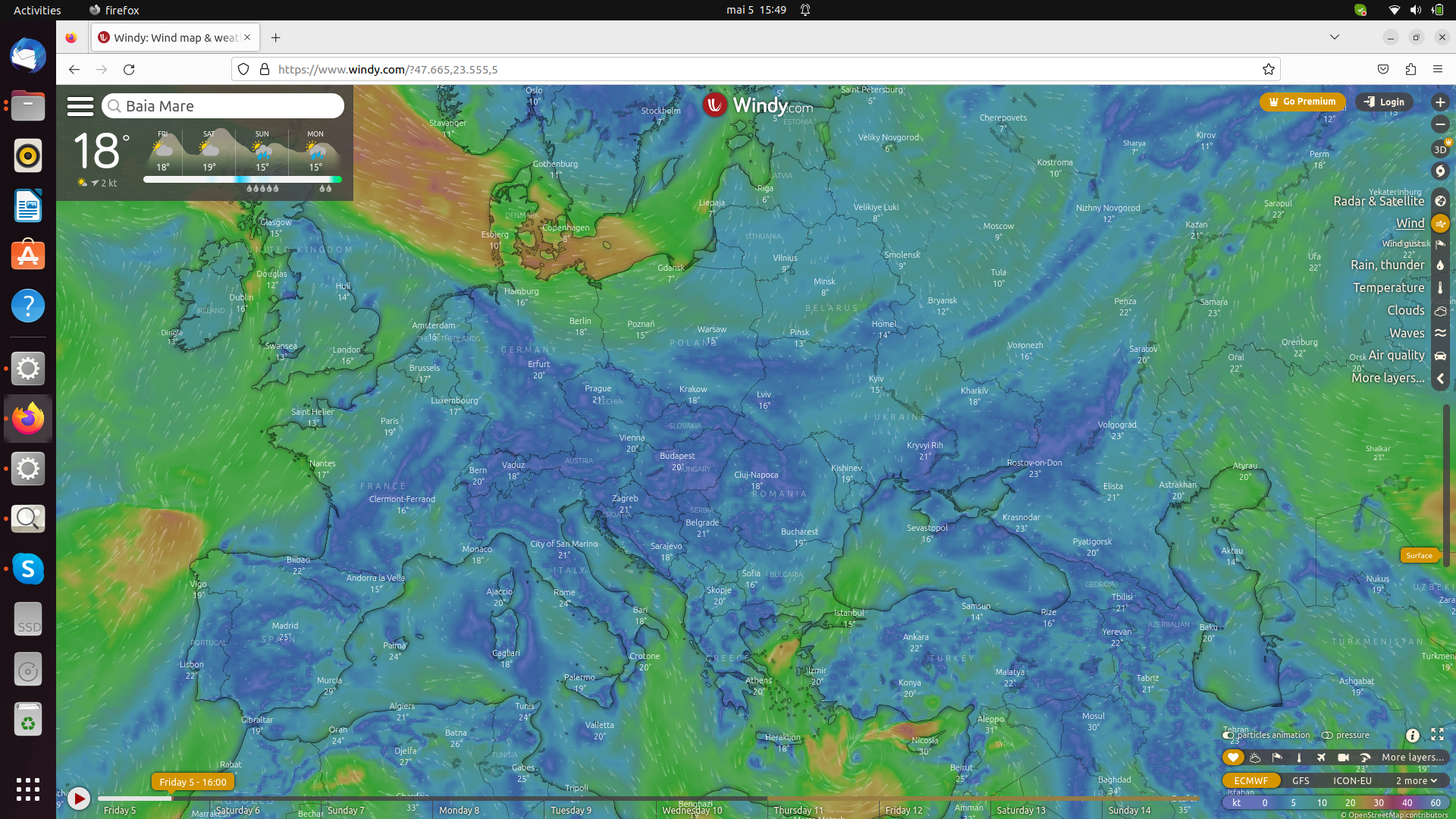
Task: Switch forecast model to GFS
Action: point(1301,780)
